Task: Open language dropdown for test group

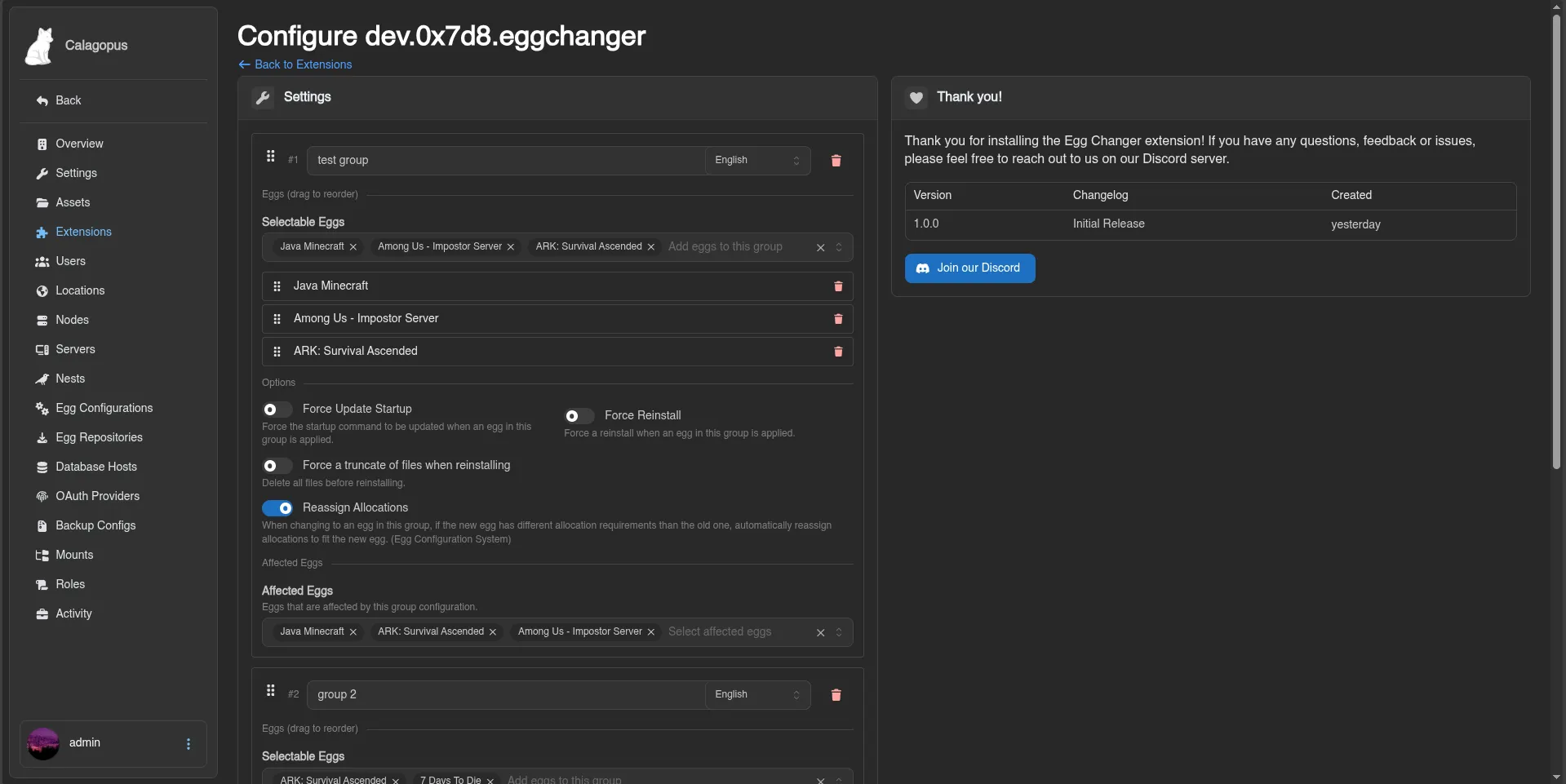Action: 757,161
